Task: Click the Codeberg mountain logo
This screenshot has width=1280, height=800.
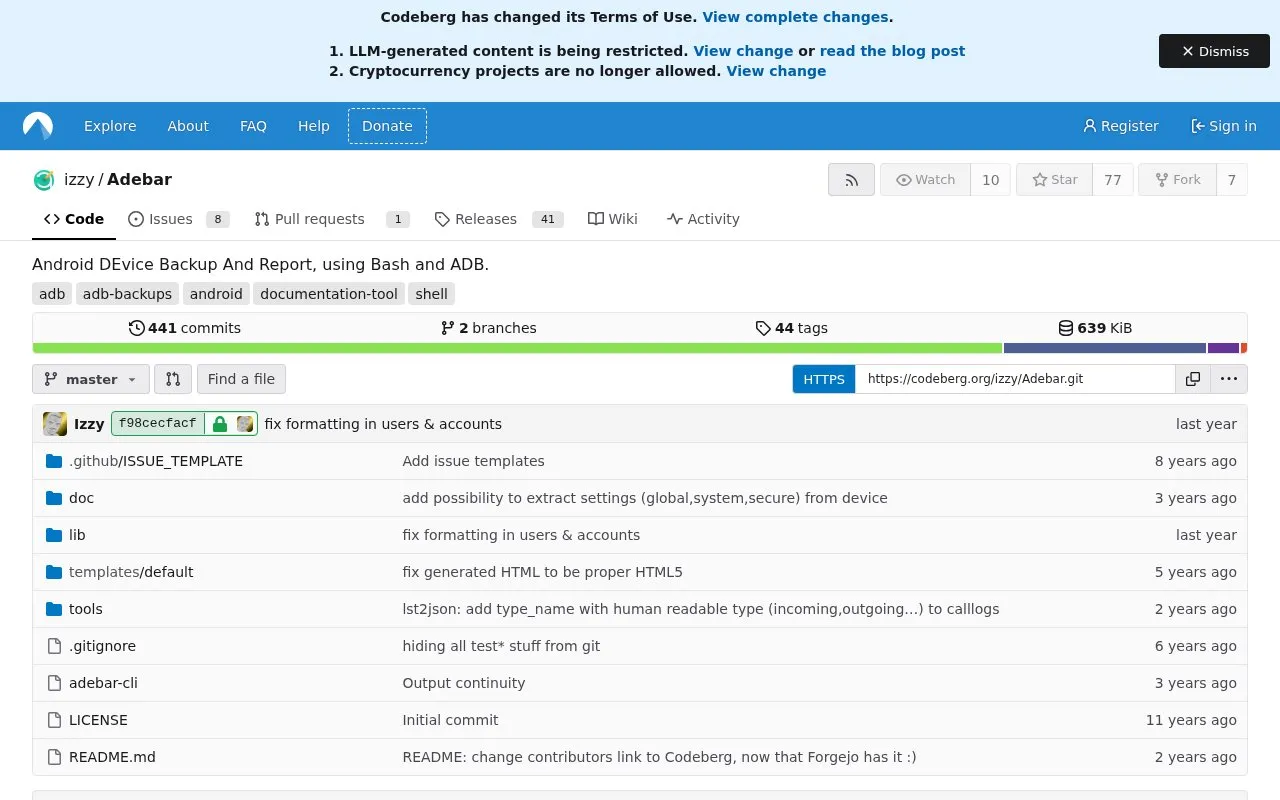Action: [x=38, y=126]
